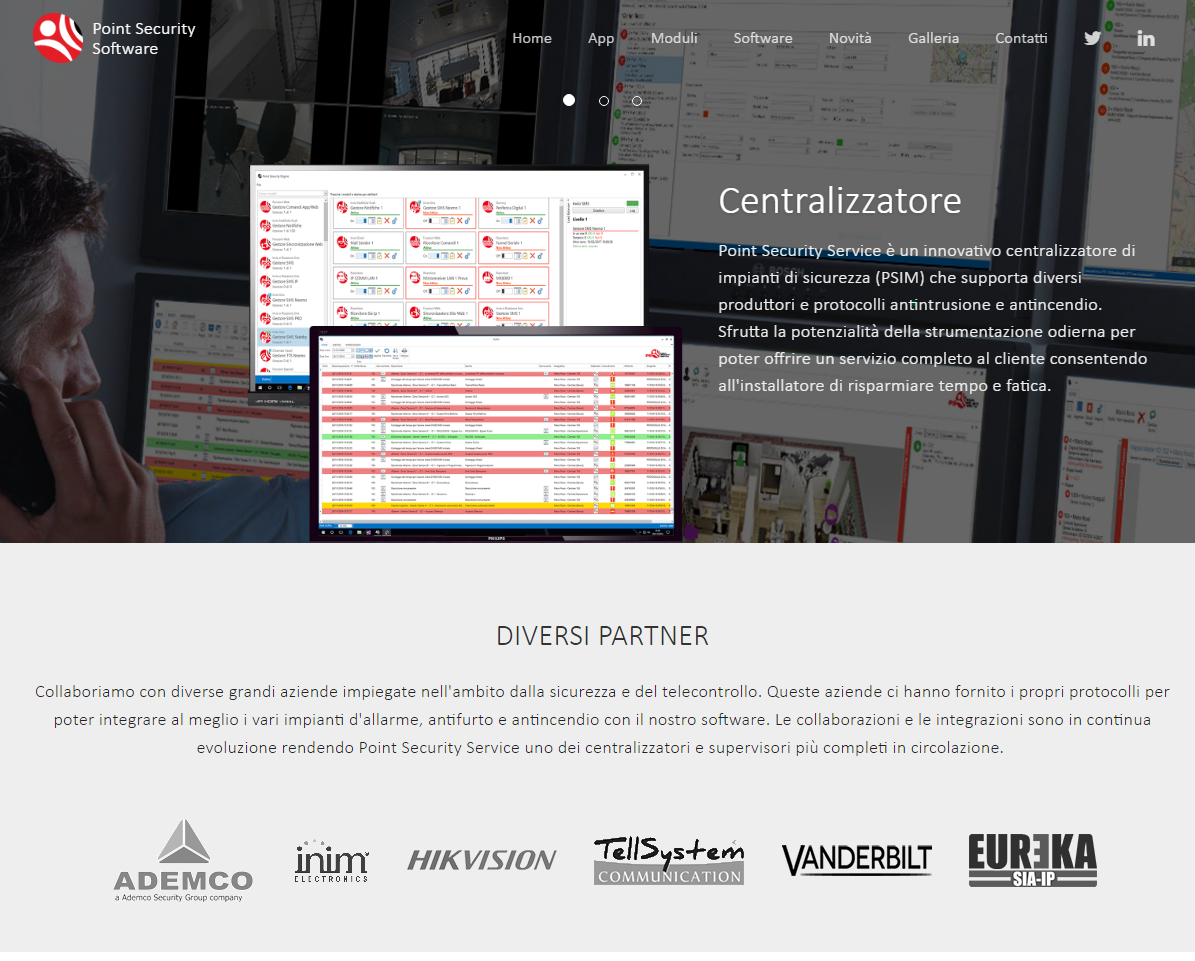Open the App menu item
The width and height of the screenshot is (1195, 961).
pyautogui.click(x=601, y=38)
